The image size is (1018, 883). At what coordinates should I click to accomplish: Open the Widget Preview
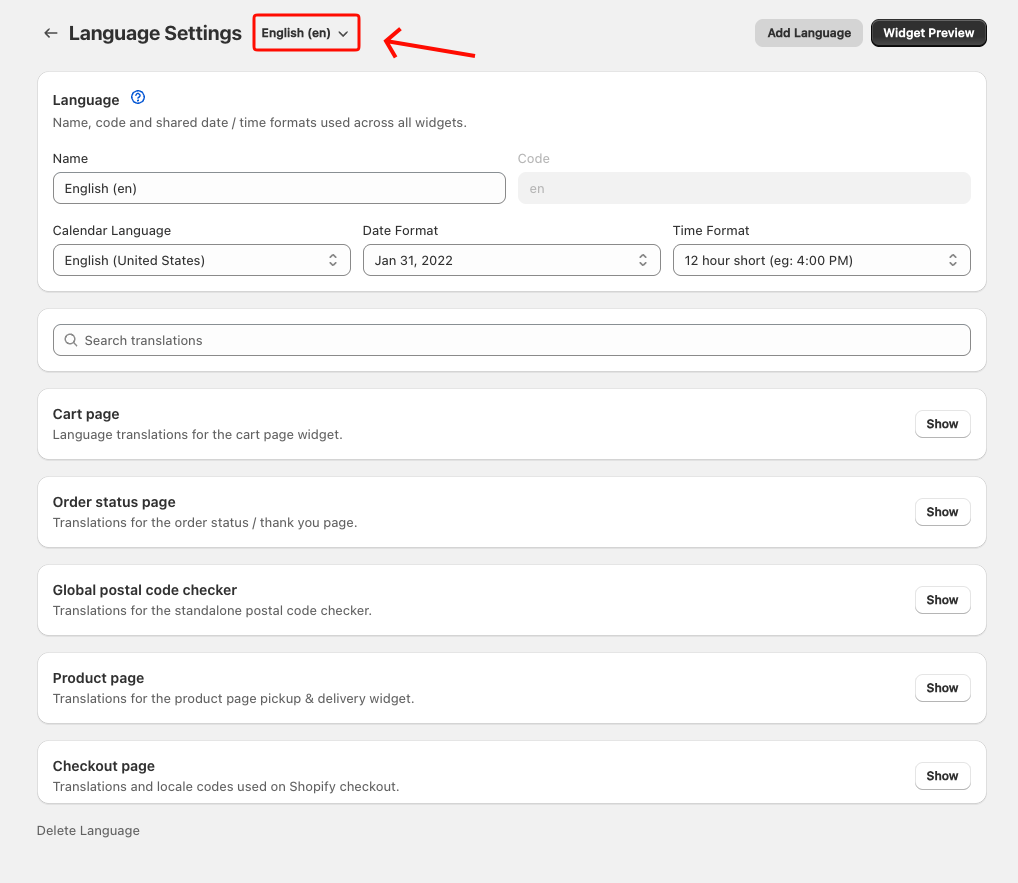(x=928, y=33)
